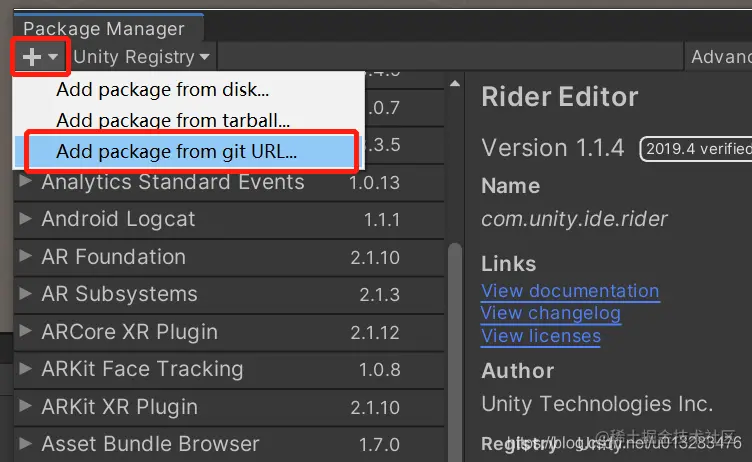Viewport: 752px width, 462px height.
Task: Open the View licenses link
Action: pos(540,336)
